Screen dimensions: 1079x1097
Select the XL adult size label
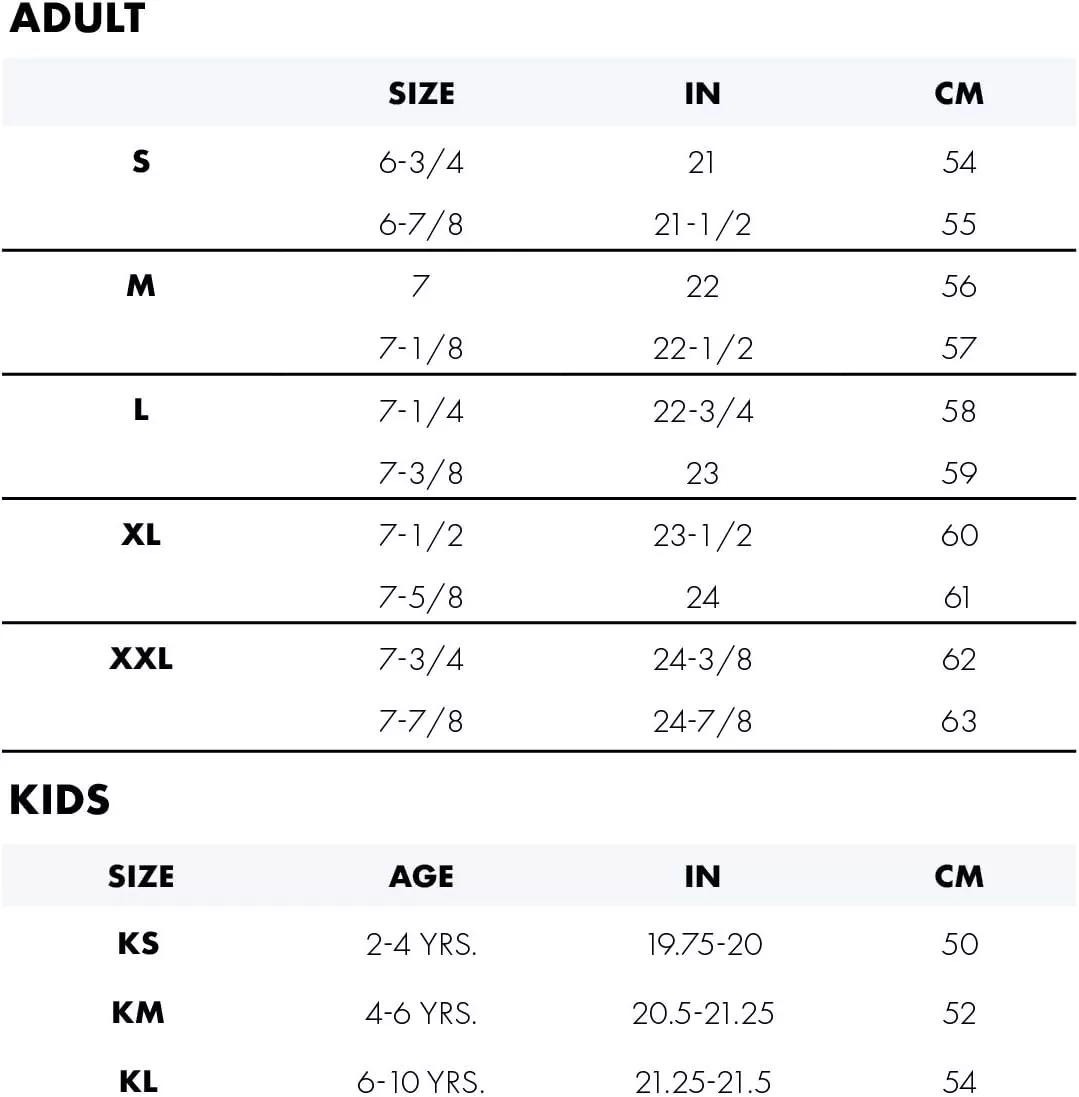141,535
